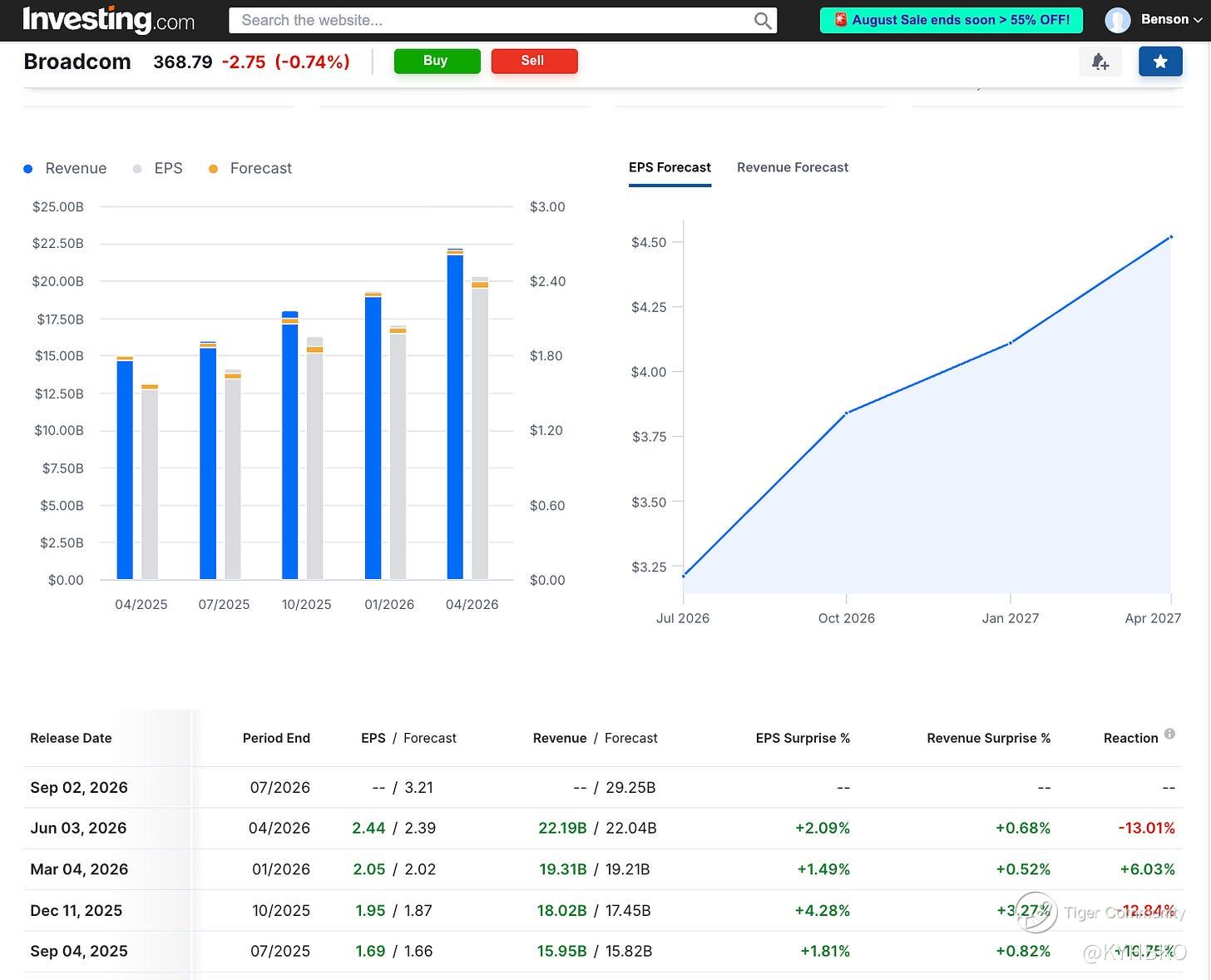This screenshot has height=980, width=1211.
Task: Click the -13.01% reaction value
Action: (x=1146, y=828)
